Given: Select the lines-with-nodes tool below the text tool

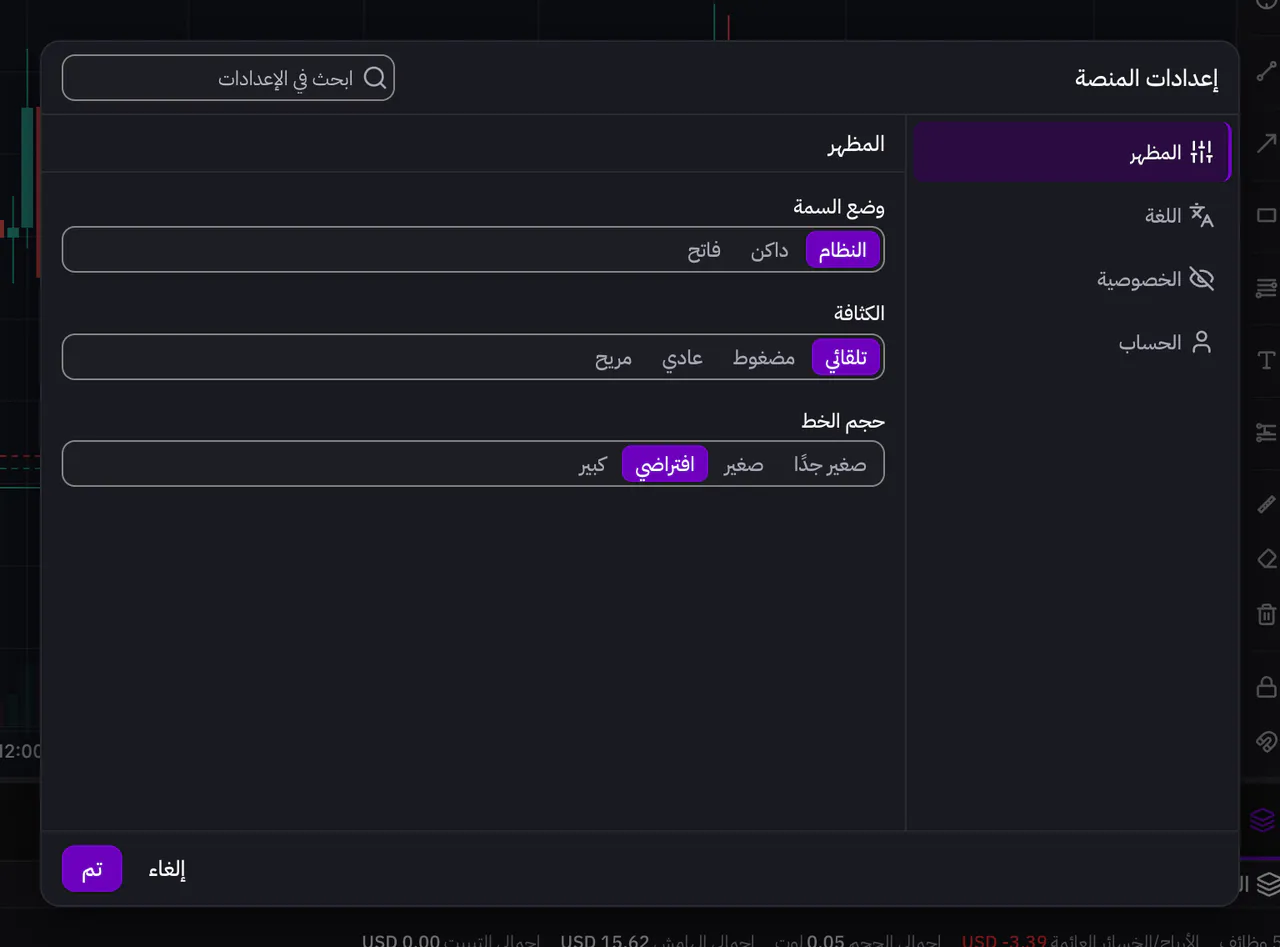Looking at the screenshot, I should click(1266, 432).
